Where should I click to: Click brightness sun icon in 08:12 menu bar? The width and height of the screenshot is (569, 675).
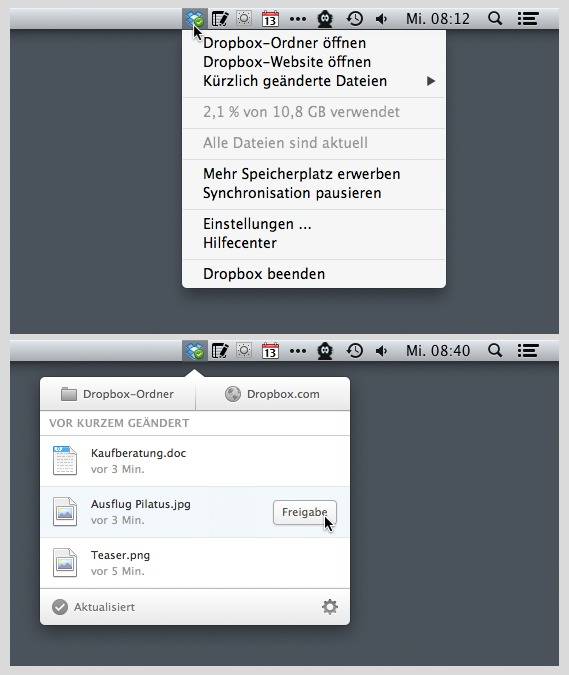(x=244, y=19)
